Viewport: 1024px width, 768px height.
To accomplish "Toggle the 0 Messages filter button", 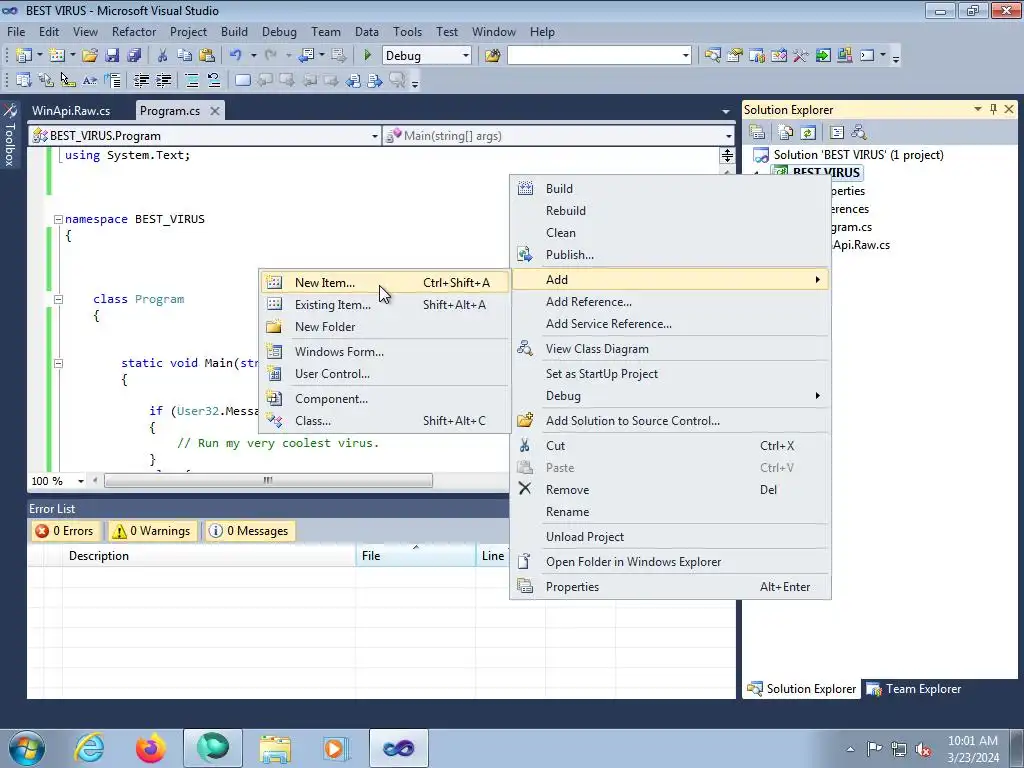I will point(249,531).
